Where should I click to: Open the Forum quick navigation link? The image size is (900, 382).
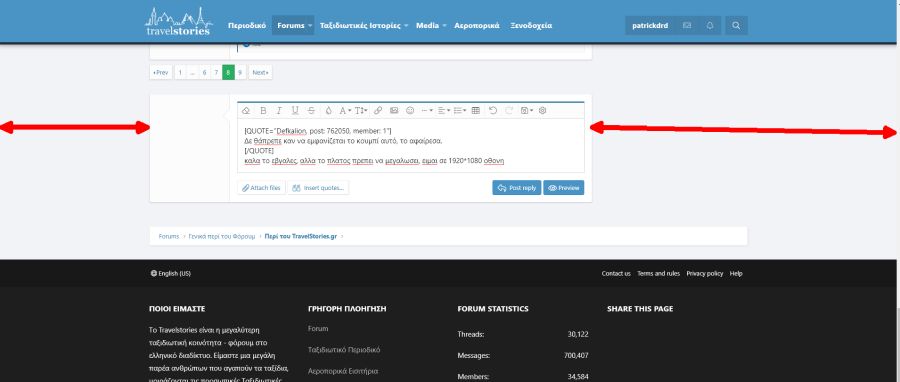318,329
